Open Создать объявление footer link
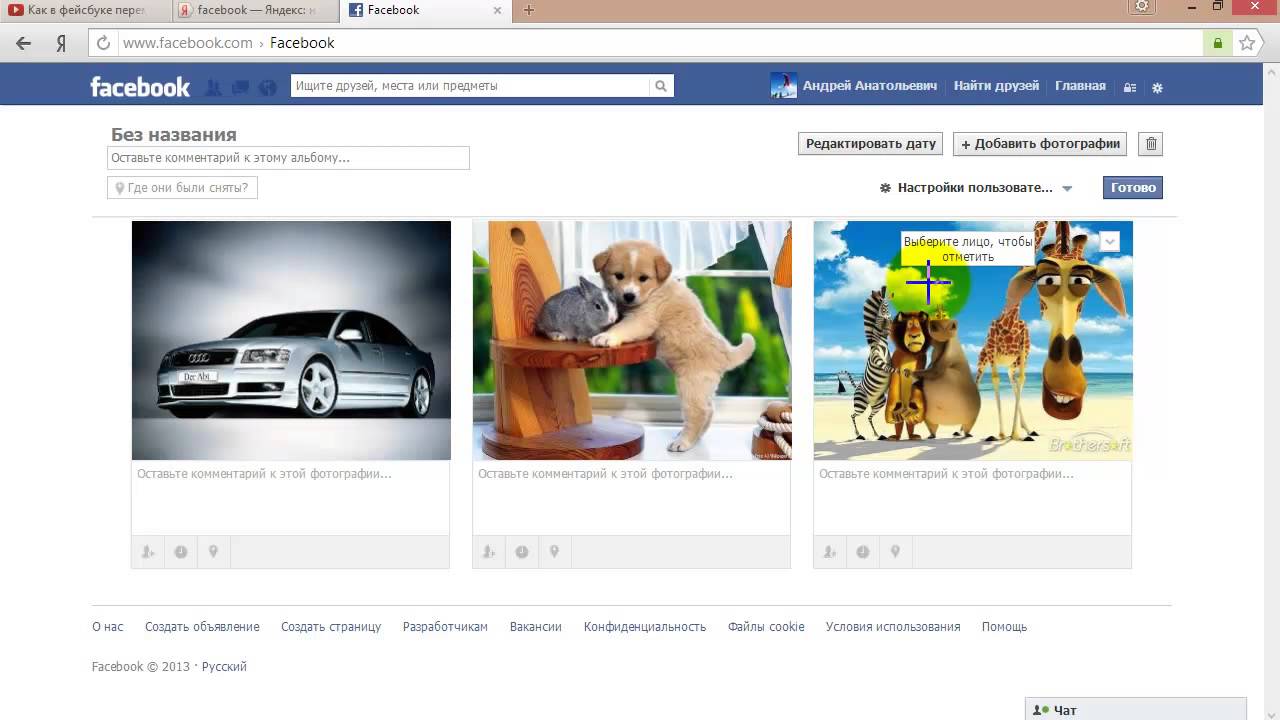This screenshot has height=720, width=1280. [x=202, y=627]
